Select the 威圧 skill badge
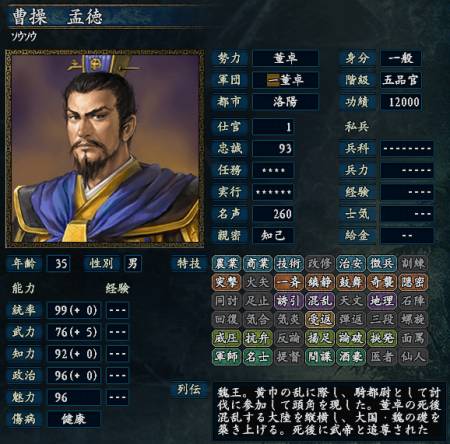 (227, 338)
